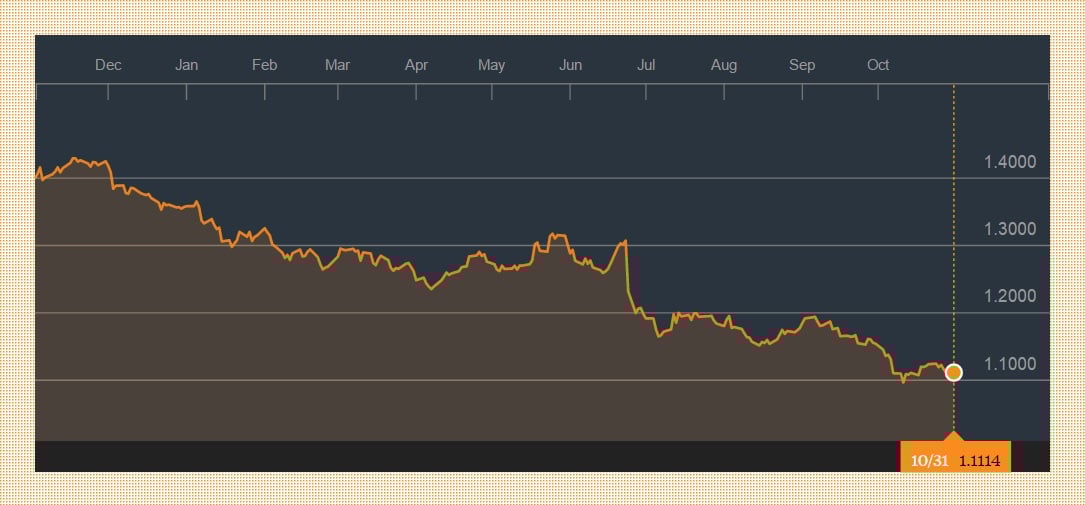Click the highlighted data point marker on the line
This screenshot has width=1085, height=505.
click(954, 372)
